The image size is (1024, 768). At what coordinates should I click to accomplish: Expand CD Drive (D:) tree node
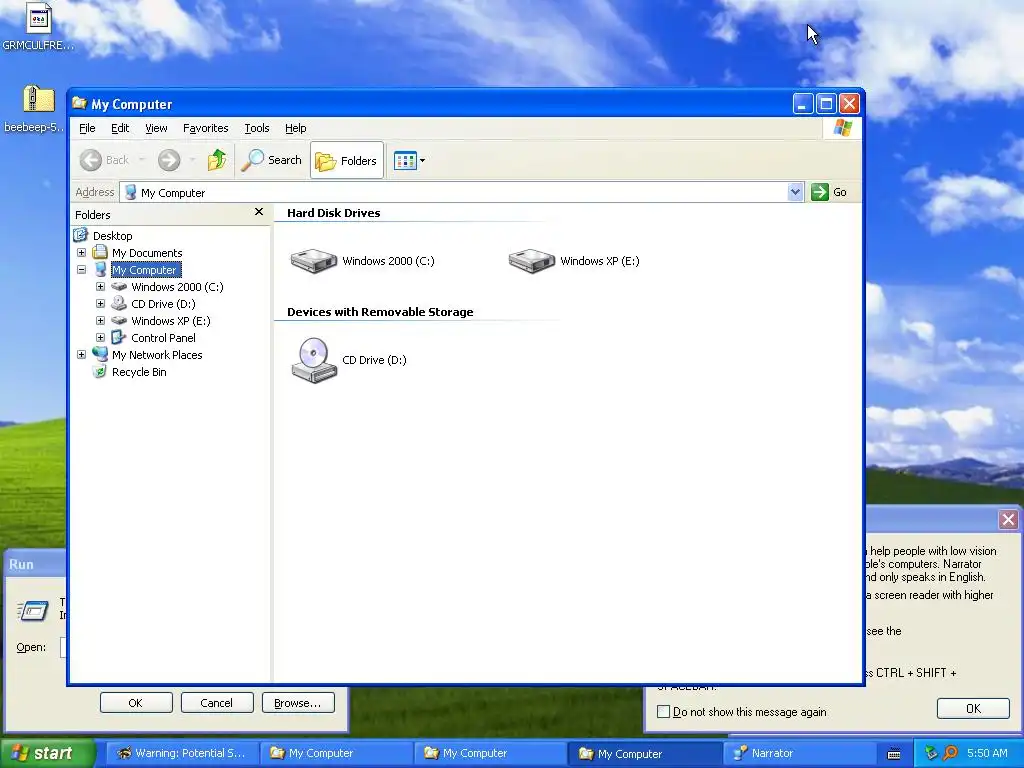pyautogui.click(x=101, y=304)
